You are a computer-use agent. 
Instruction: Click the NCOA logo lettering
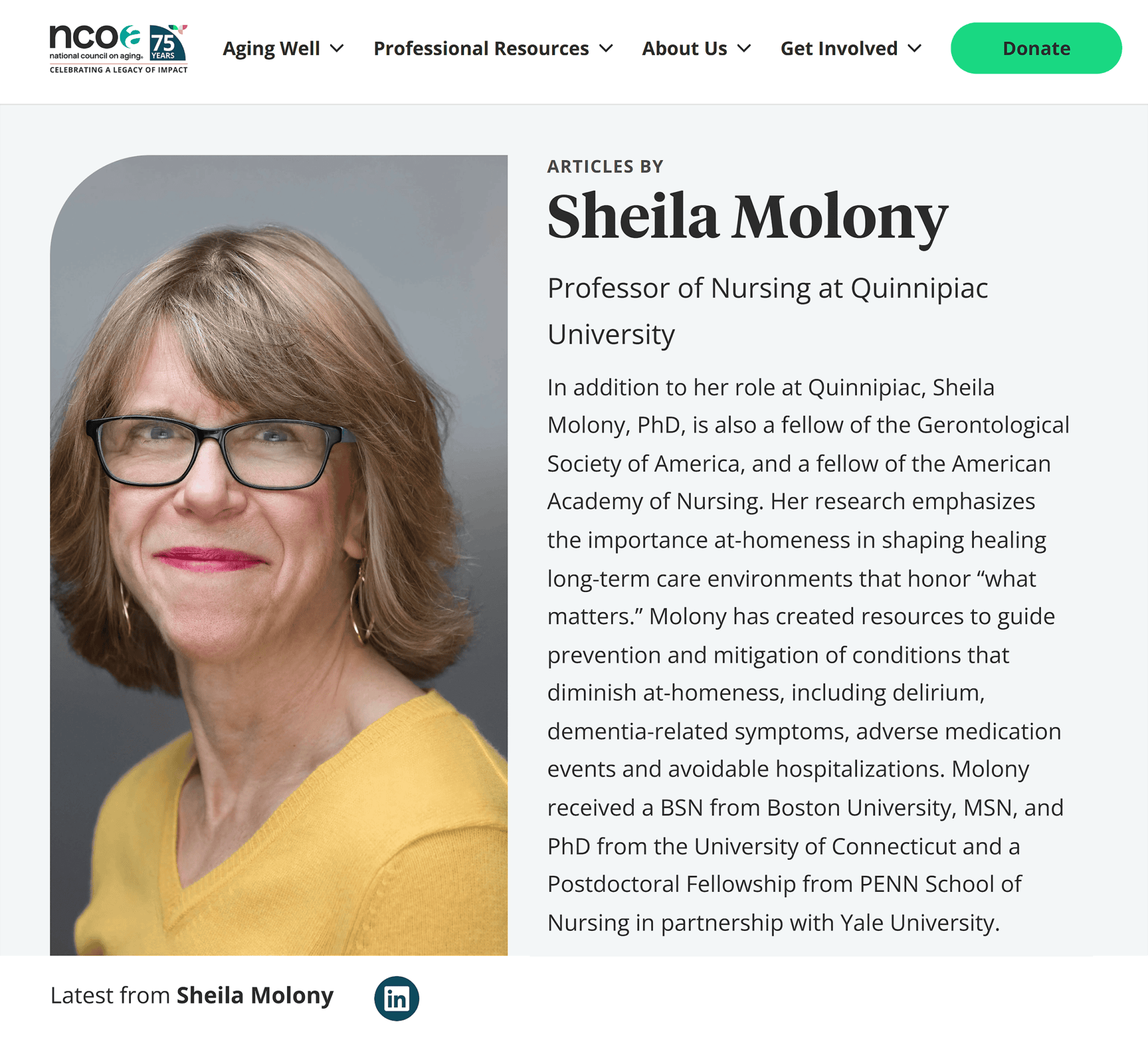pyautogui.click(x=94, y=37)
